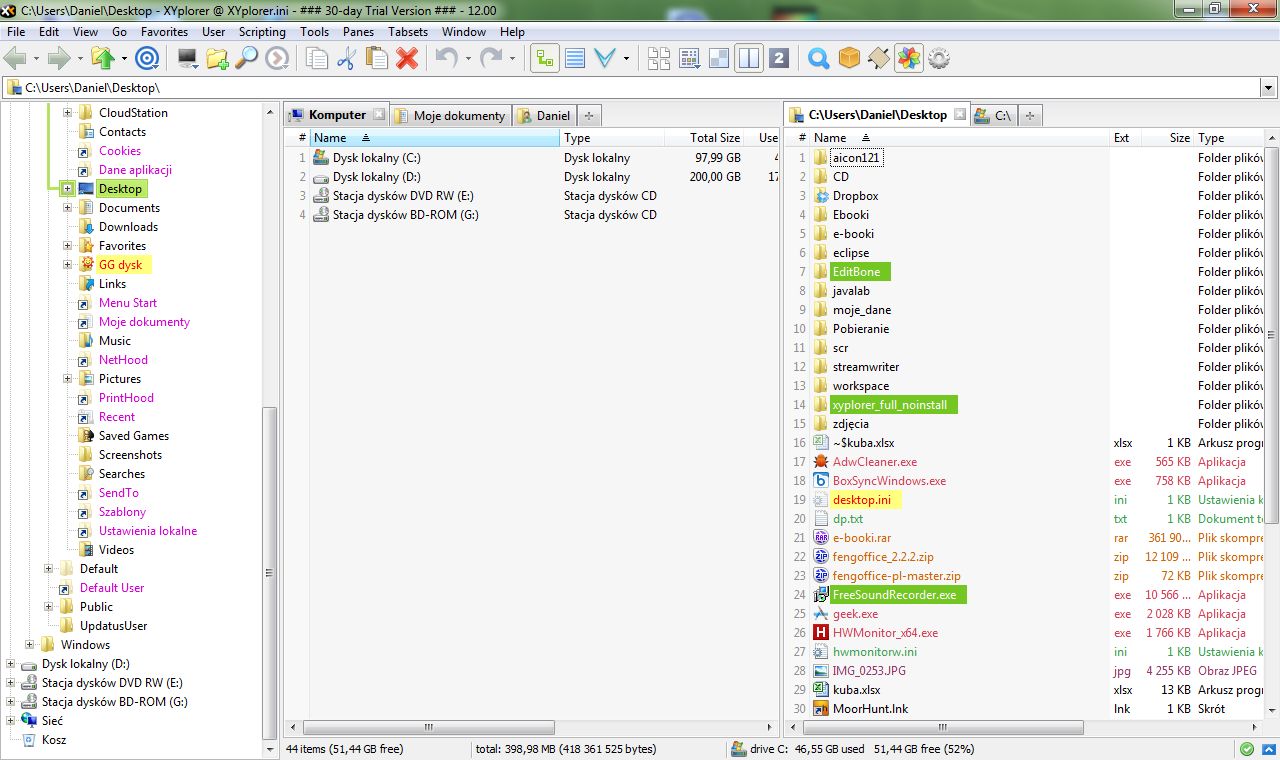Go up one folder level

point(102,58)
